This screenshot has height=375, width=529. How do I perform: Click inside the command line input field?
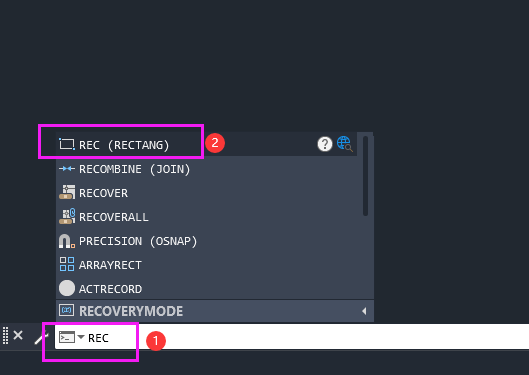[292, 337]
